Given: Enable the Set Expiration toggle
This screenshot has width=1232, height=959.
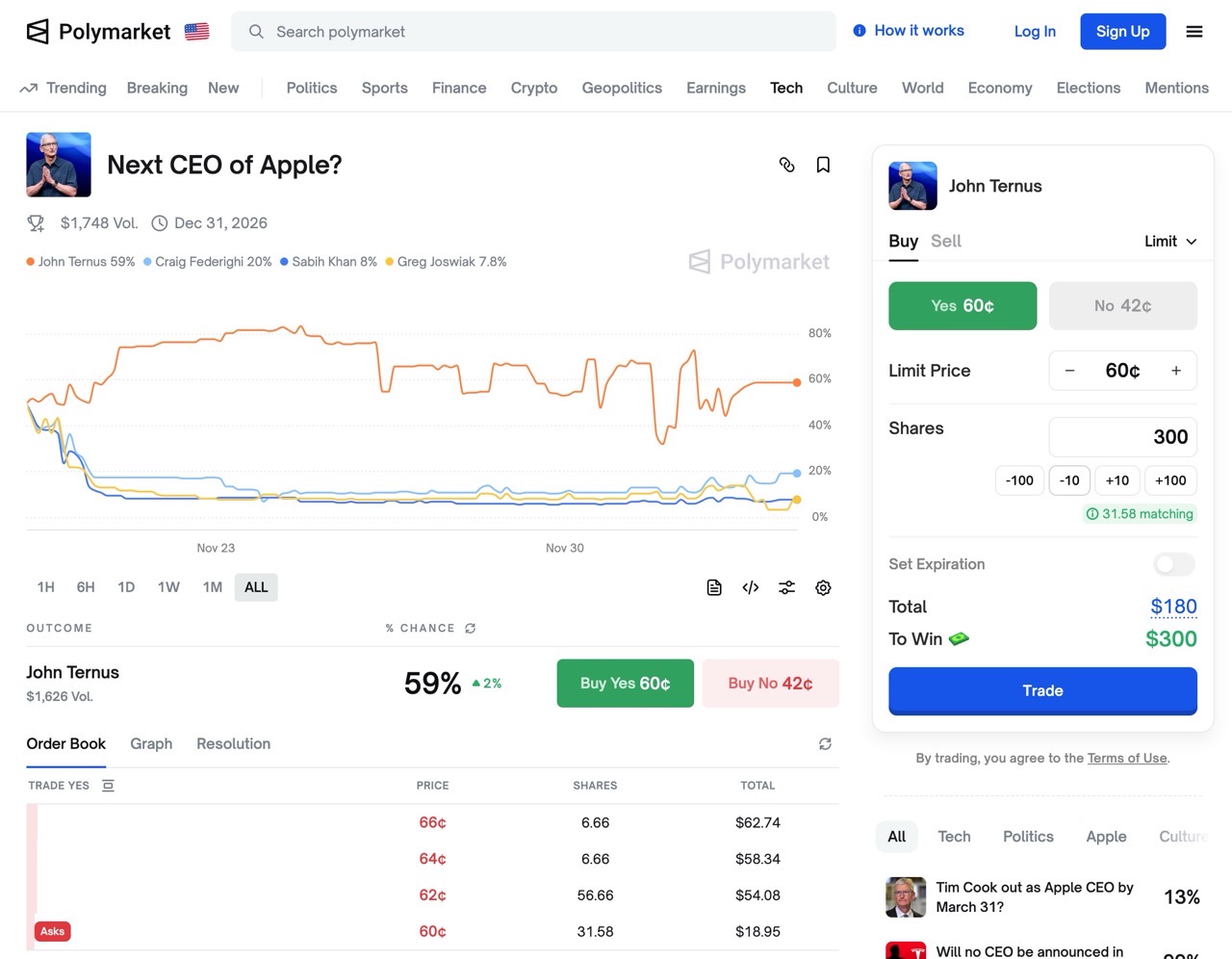Looking at the screenshot, I should (1173, 564).
